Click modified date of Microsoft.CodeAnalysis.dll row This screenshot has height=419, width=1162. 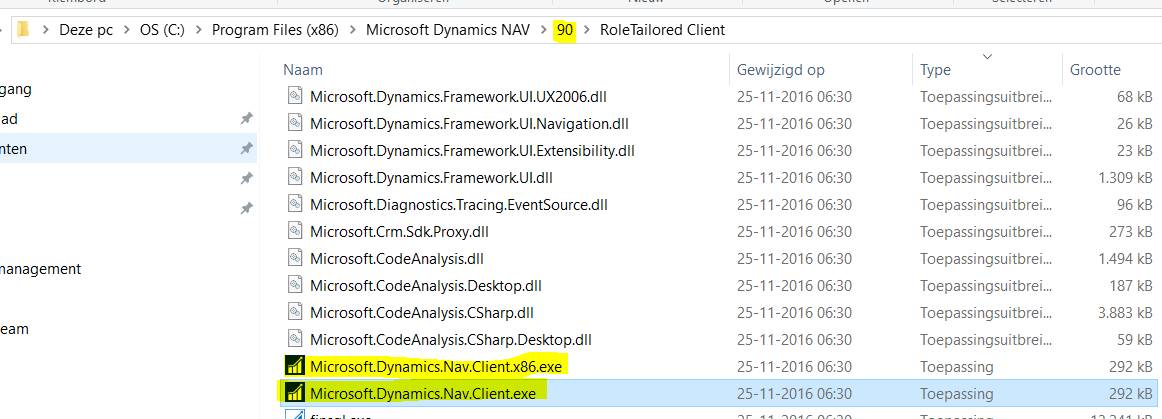tap(794, 259)
